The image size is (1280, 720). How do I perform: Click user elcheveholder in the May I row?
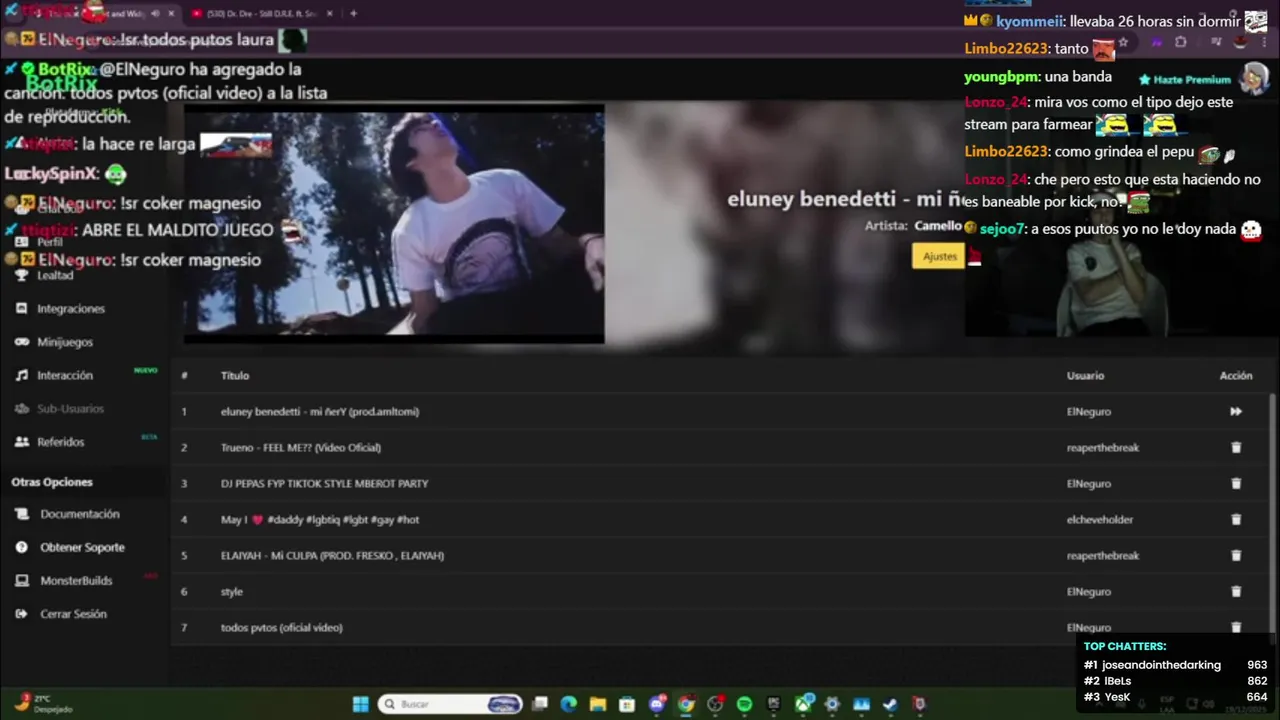coord(1100,519)
